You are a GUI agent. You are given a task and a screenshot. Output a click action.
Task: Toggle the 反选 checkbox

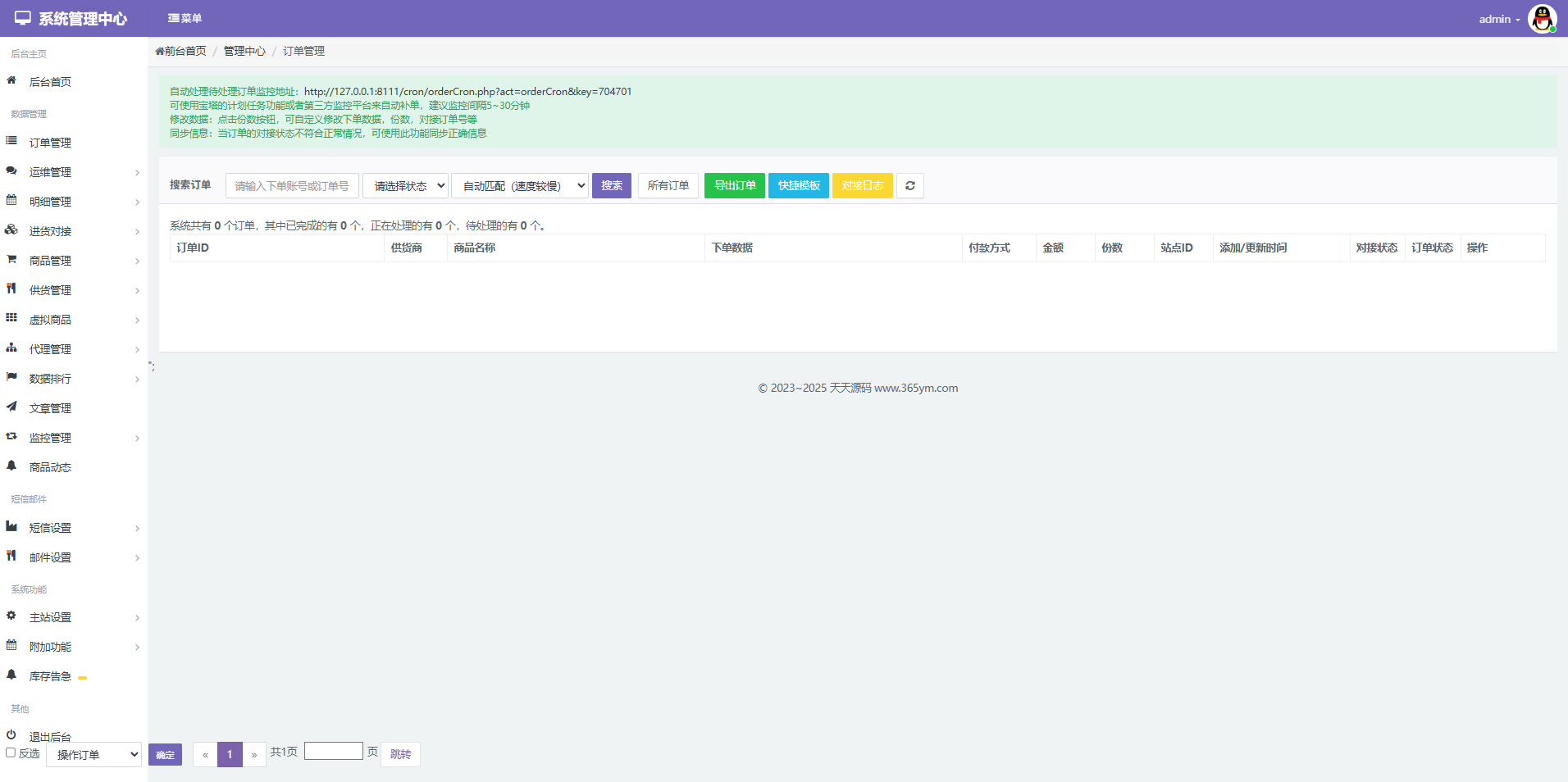pos(11,752)
